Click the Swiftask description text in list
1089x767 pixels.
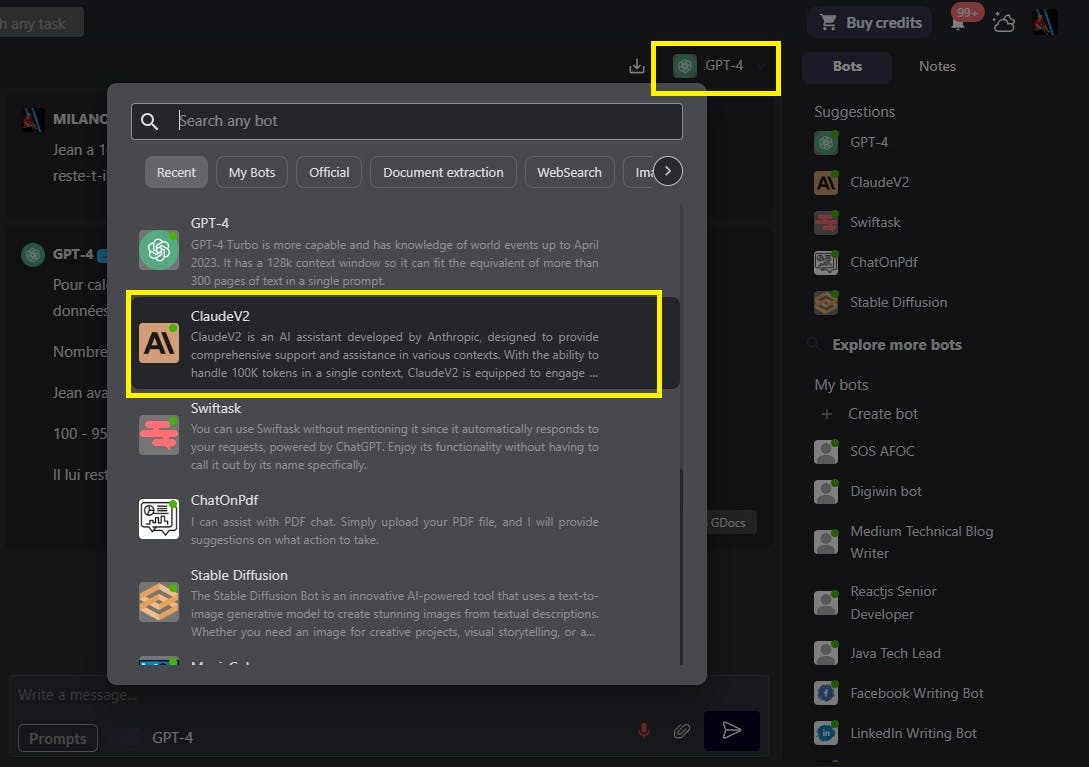pyautogui.click(x=394, y=447)
